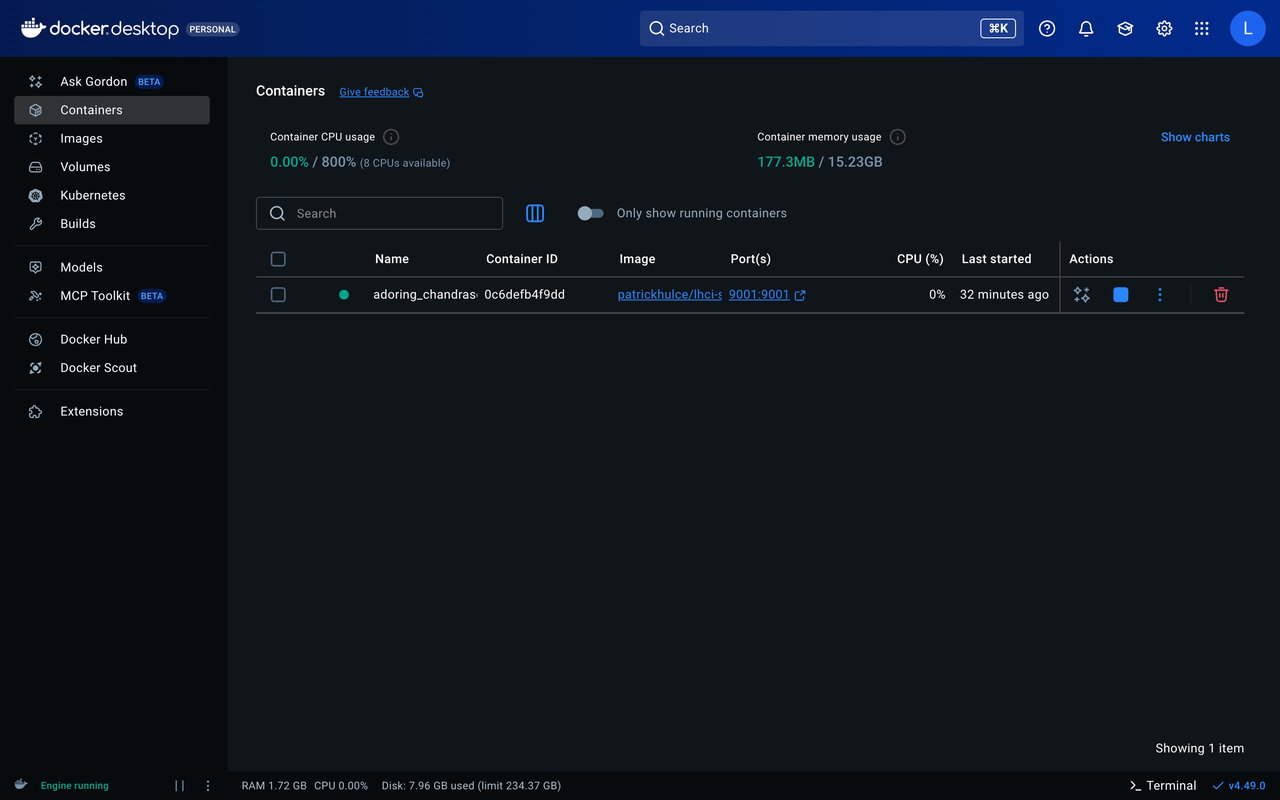Click the MCP Toolkit icon in sidebar
1280x800 pixels.
pos(36,296)
